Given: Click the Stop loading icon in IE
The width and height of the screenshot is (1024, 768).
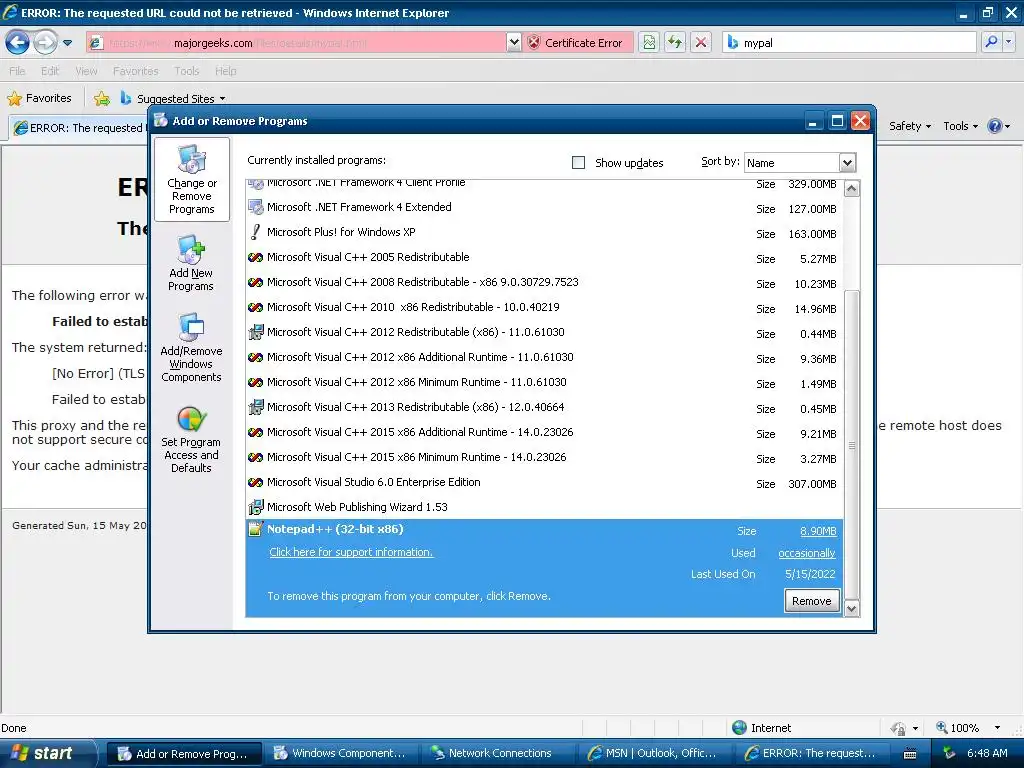Looking at the screenshot, I should tap(701, 43).
